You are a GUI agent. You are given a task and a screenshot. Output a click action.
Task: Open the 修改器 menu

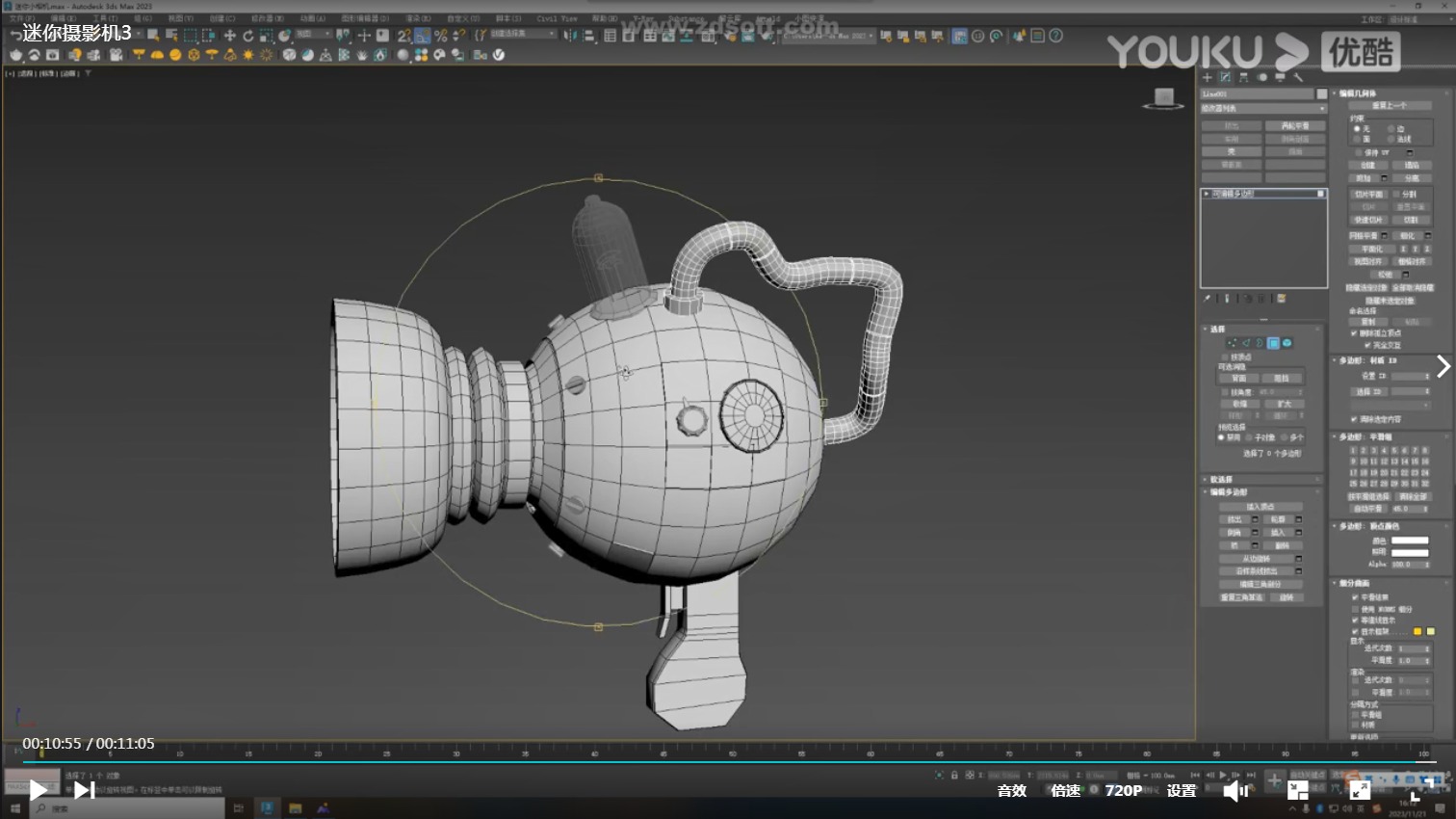click(x=268, y=18)
